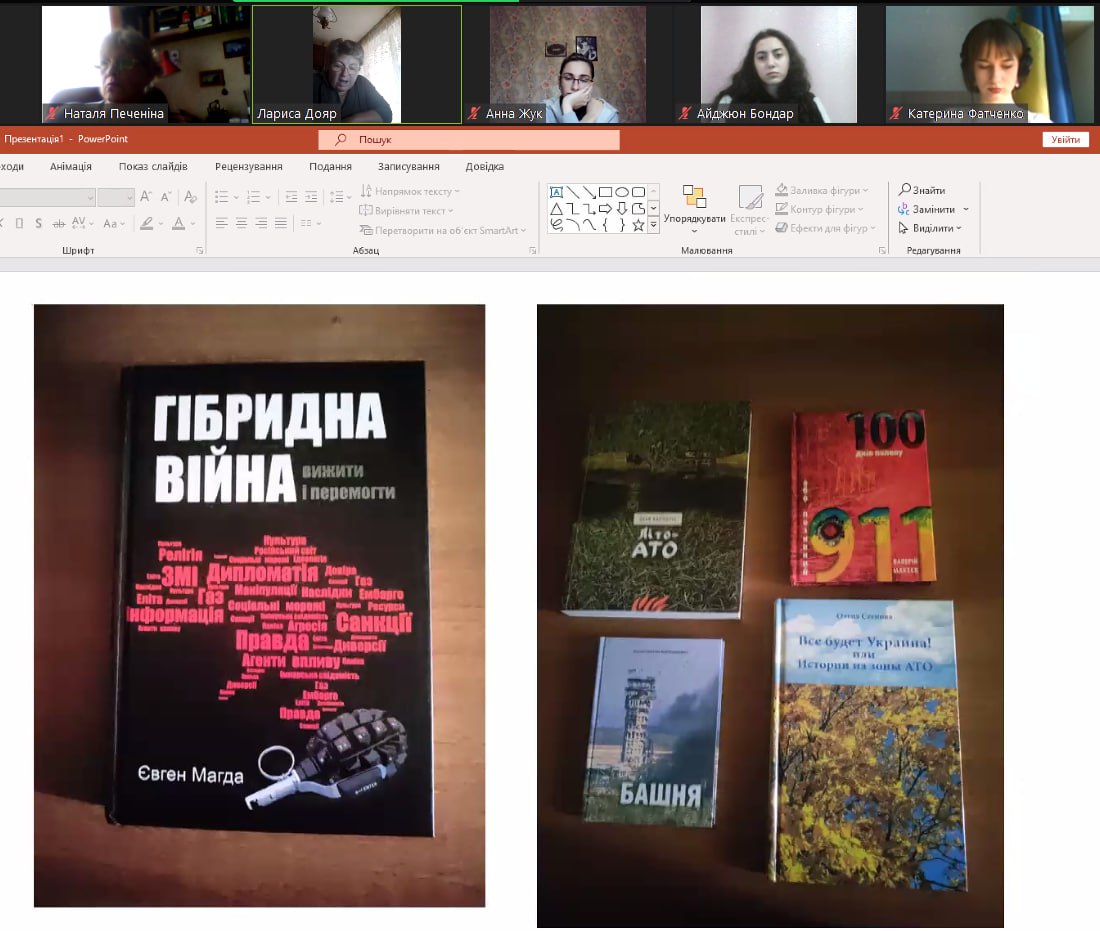Open Ефекти для фігур effects menu
Screen dimensions: 1100x931
point(825,228)
